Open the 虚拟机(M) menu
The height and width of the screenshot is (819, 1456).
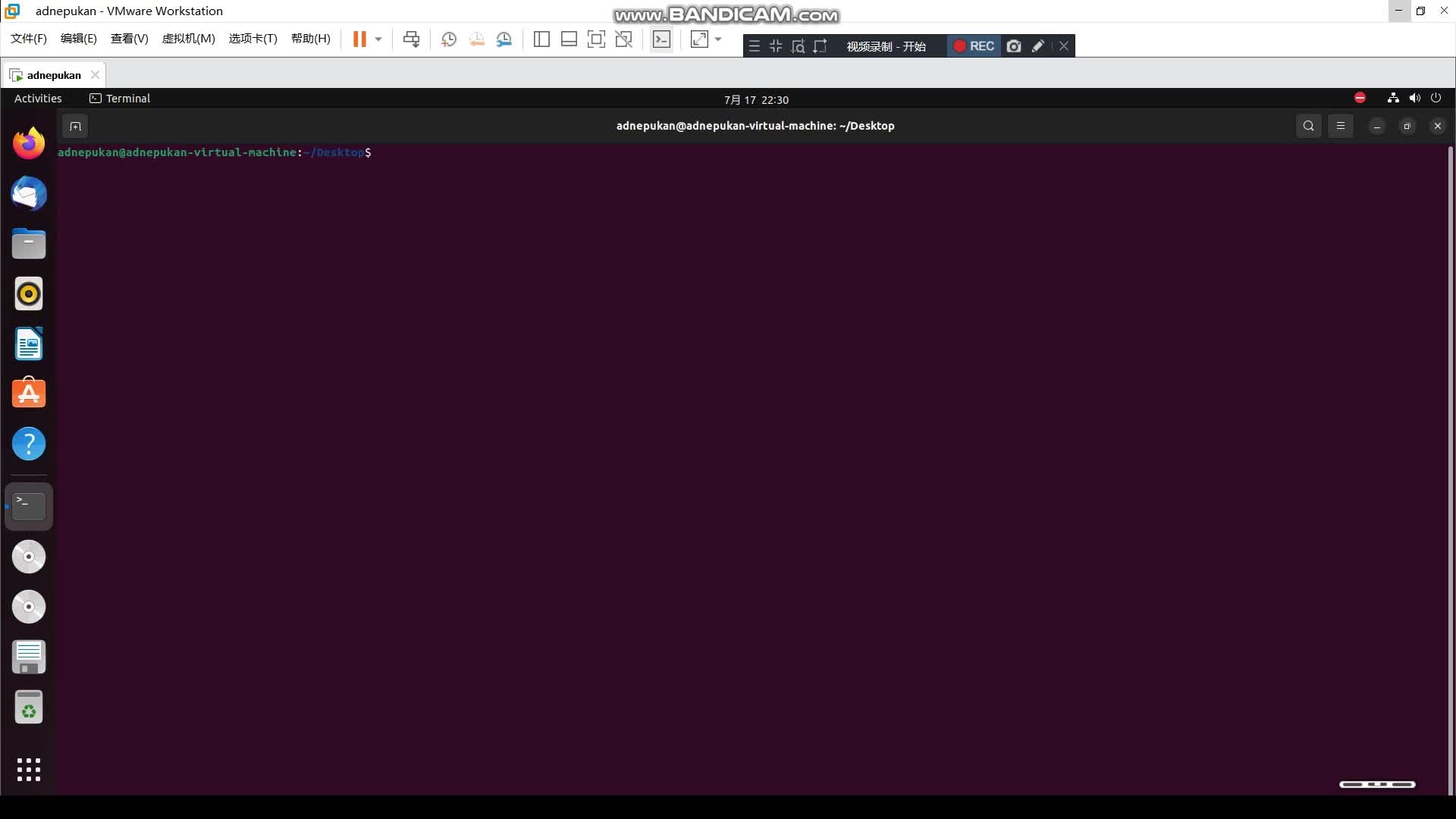pyautogui.click(x=188, y=39)
